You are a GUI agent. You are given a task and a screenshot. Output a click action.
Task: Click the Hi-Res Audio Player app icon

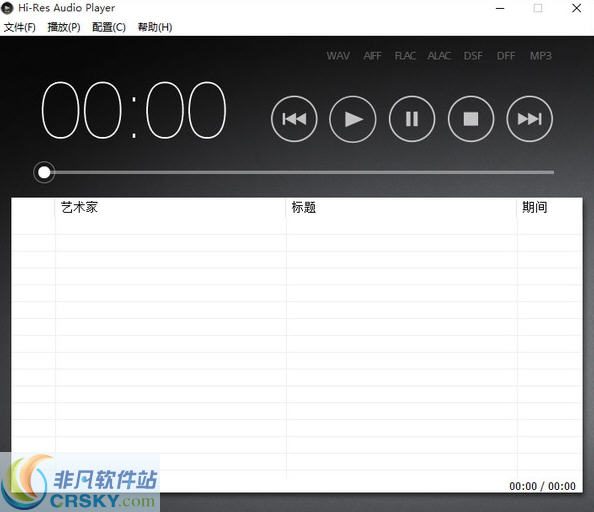[x=7, y=8]
